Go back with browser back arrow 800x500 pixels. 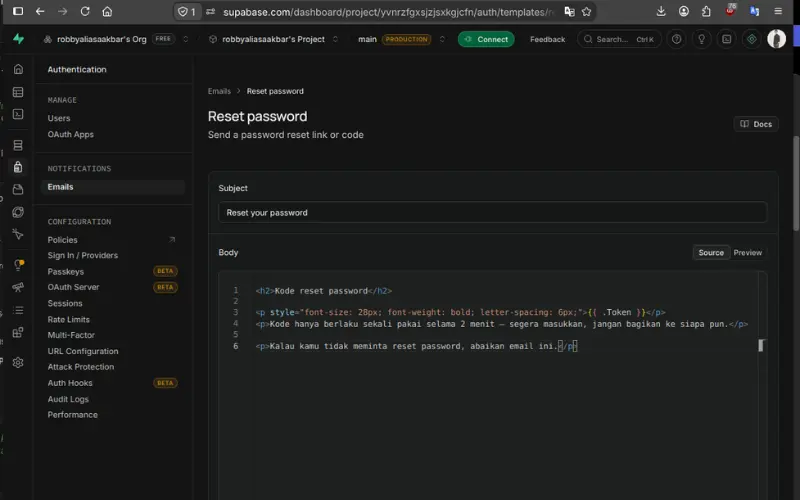[x=40, y=11]
